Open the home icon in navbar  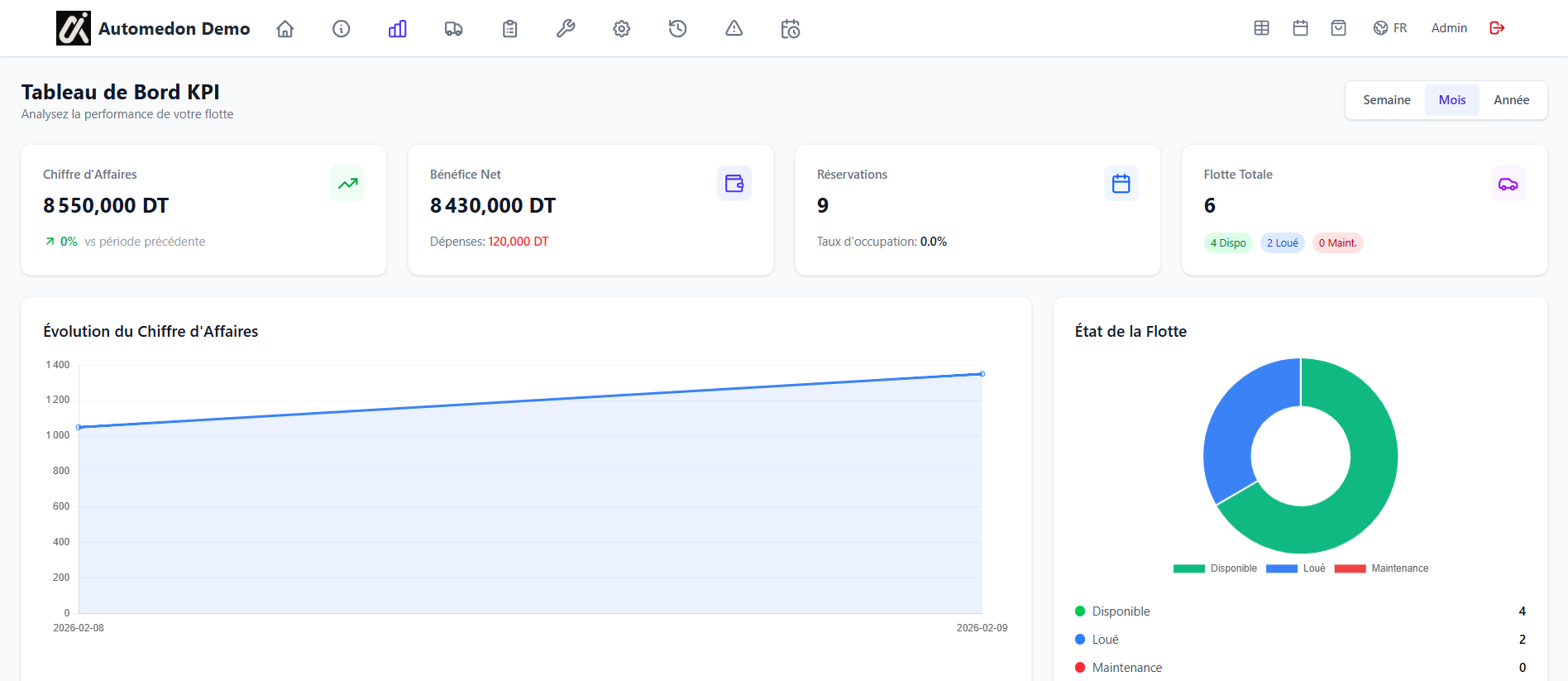pos(285,29)
